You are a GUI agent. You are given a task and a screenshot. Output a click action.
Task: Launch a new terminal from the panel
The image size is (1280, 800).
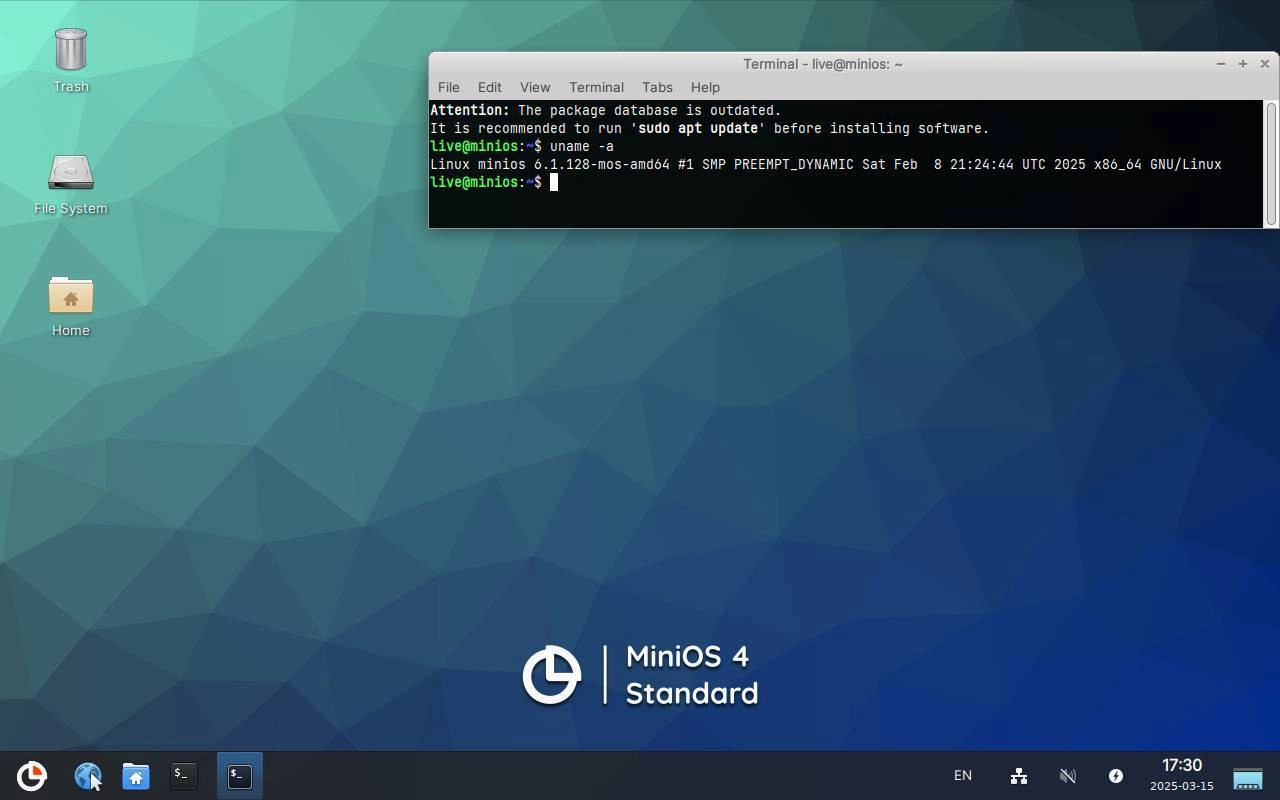point(183,775)
